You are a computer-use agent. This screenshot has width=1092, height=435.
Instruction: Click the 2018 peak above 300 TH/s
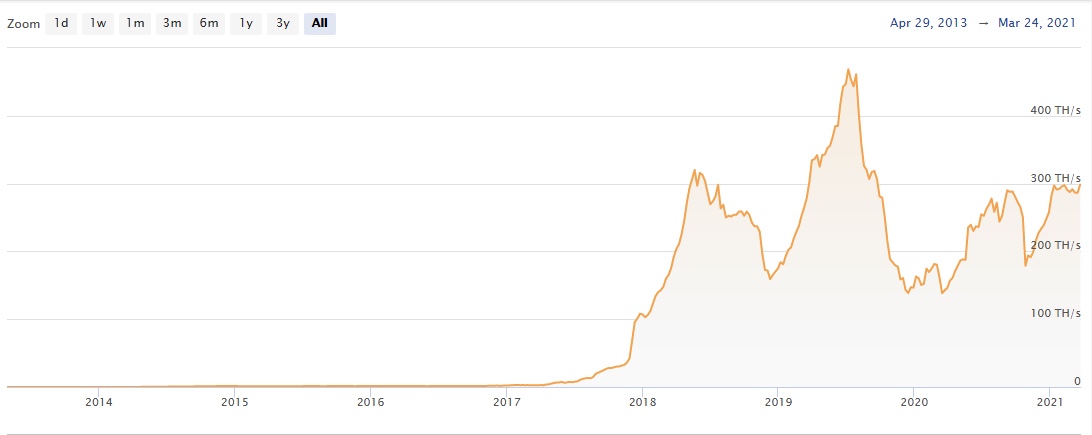point(696,171)
